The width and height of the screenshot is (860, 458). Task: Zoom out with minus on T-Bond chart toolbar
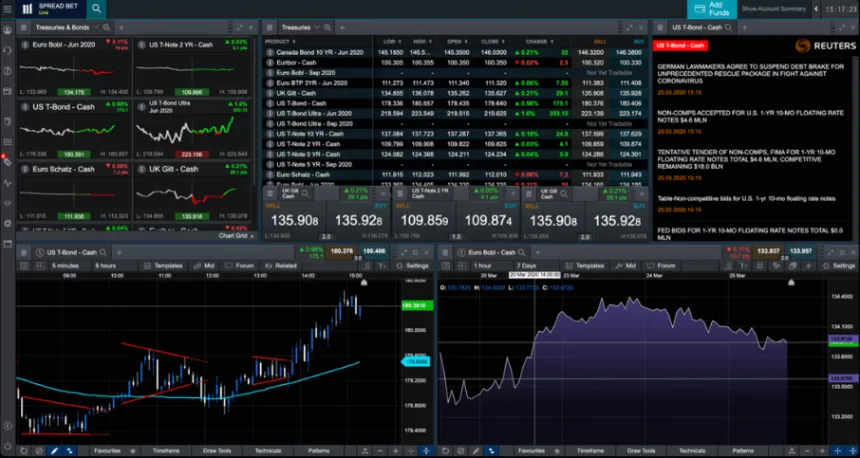point(380,451)
